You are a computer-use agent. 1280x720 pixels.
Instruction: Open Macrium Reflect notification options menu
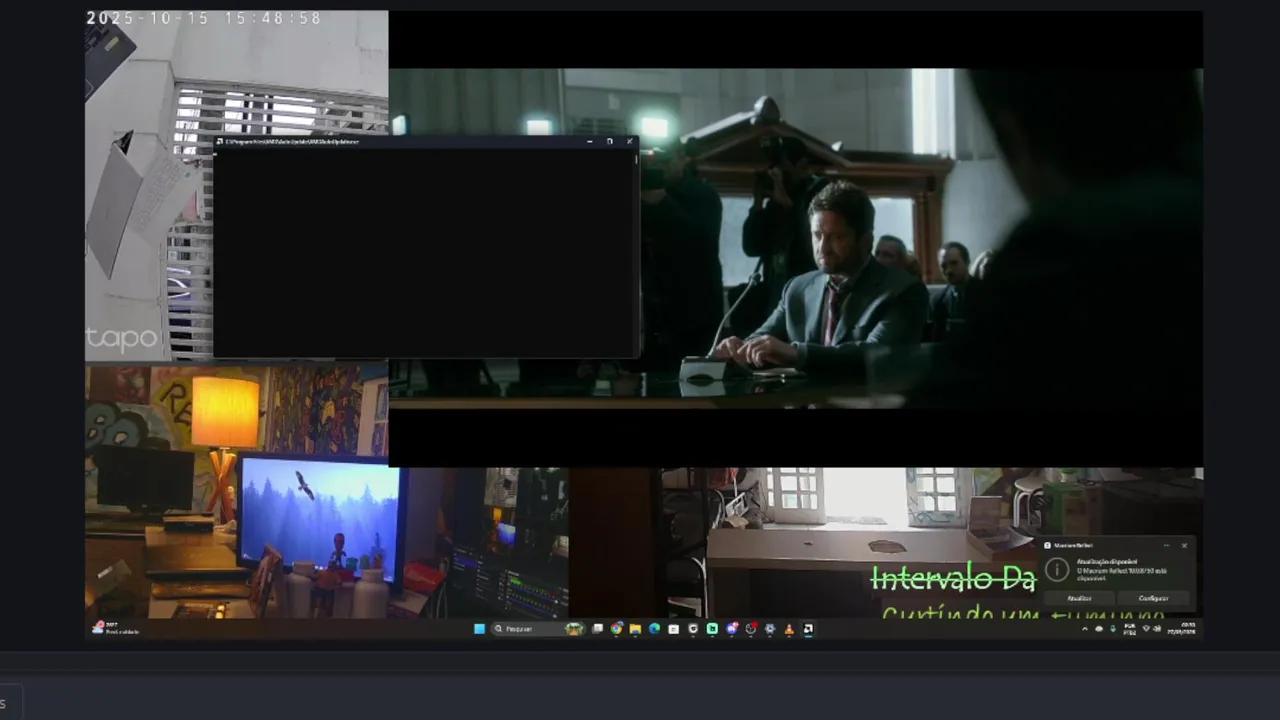click(1167, 545)
